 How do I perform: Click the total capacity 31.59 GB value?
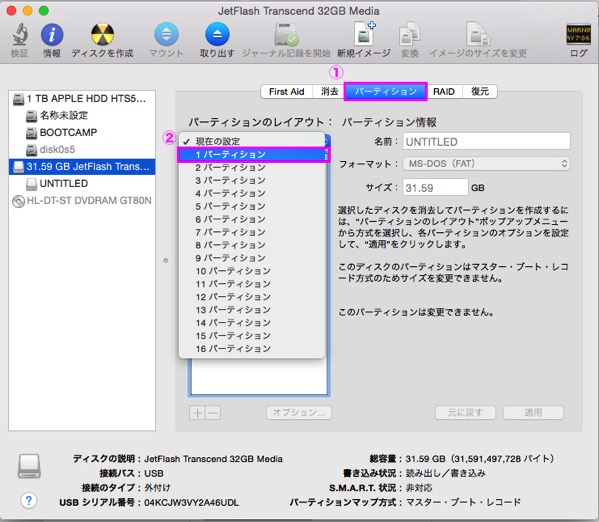(479, 459)
